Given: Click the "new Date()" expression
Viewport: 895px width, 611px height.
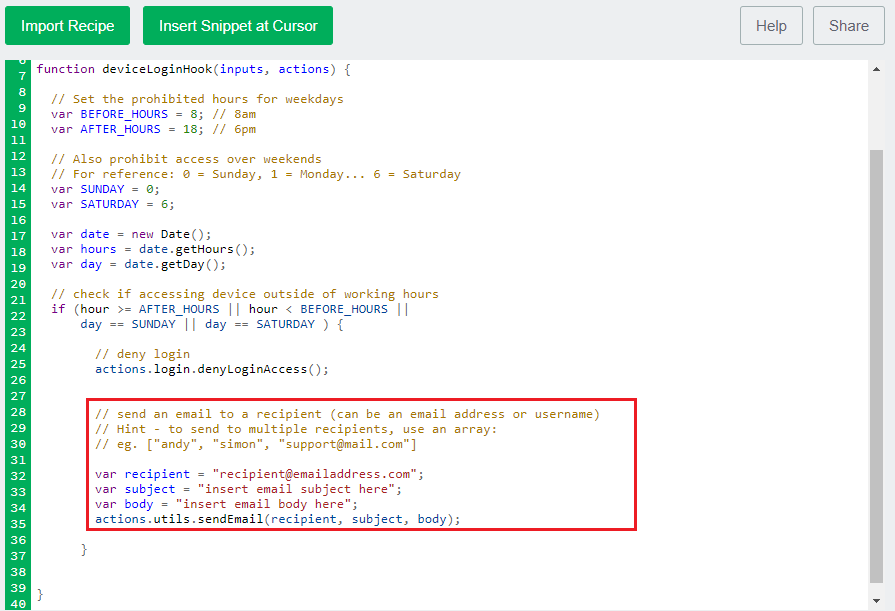Looking at the screenshot, I should 171,234.
